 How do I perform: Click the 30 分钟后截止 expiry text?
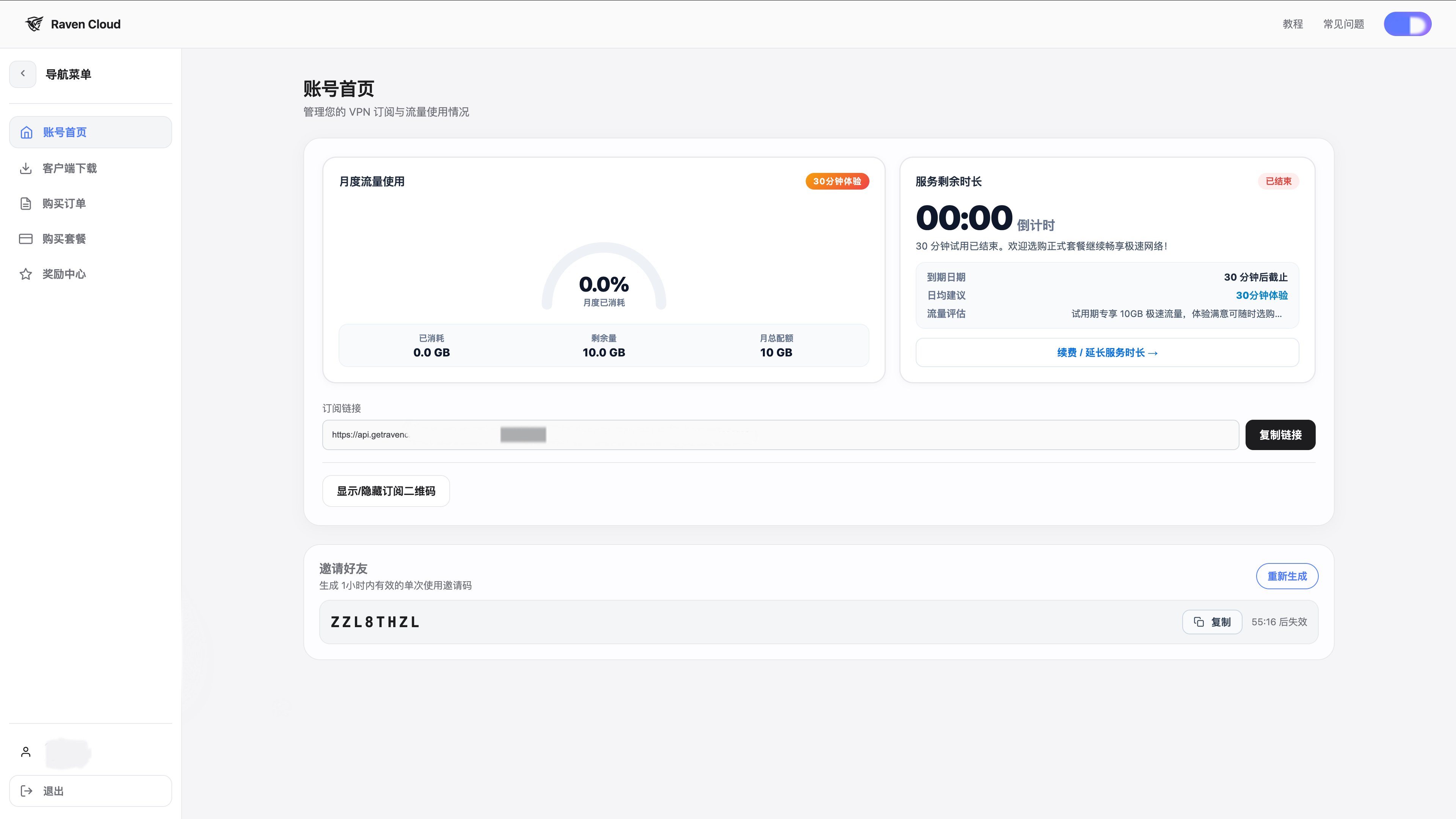click(1256, 278)
